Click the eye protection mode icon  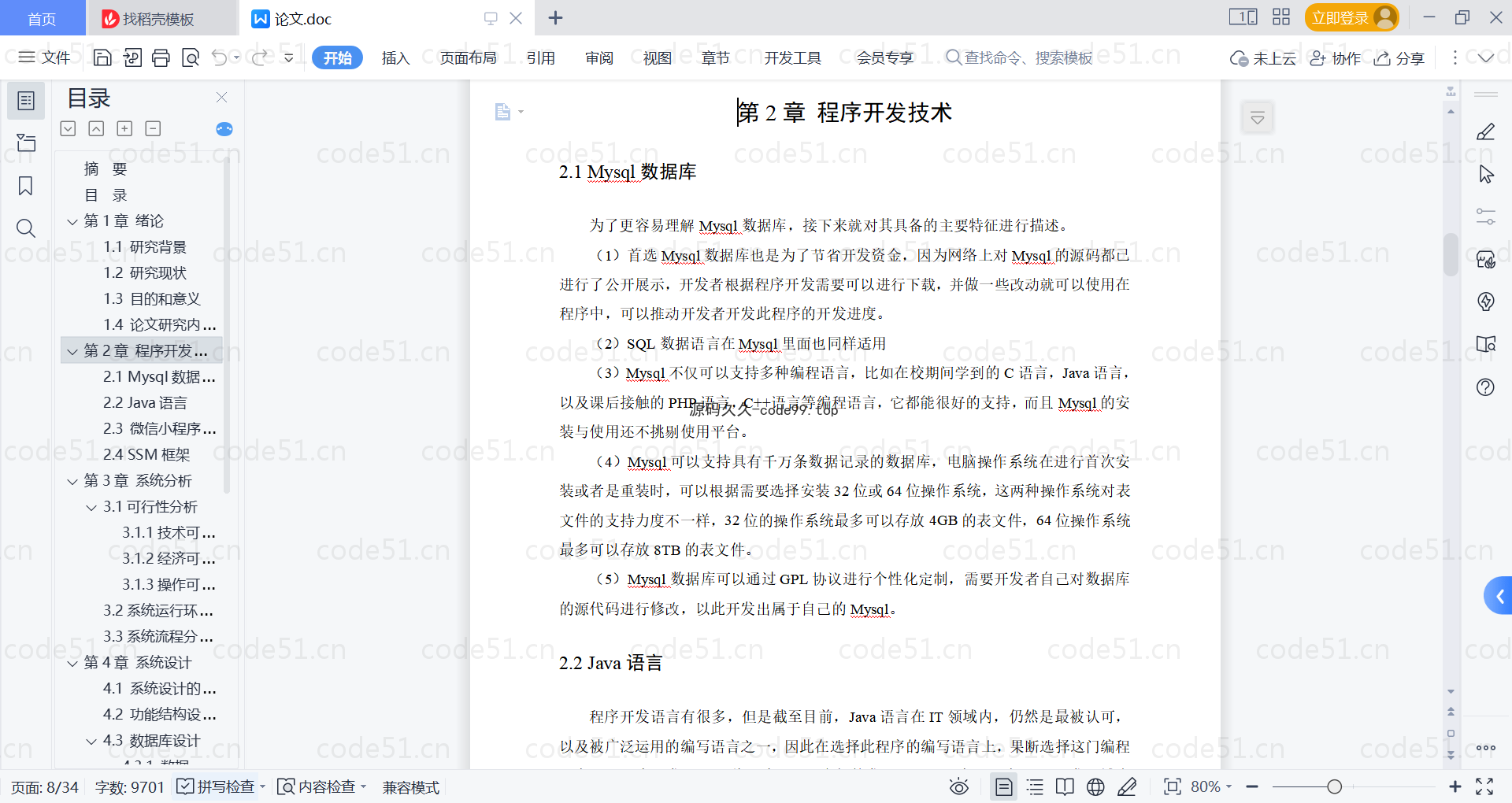tap(959, 786)
